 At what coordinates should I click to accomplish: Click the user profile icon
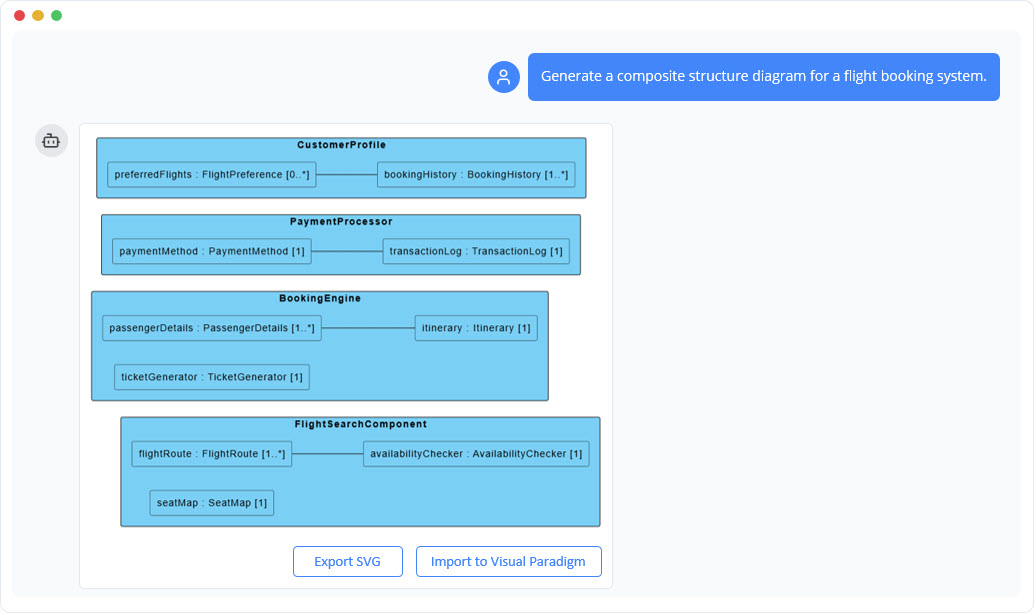(503, 77)
